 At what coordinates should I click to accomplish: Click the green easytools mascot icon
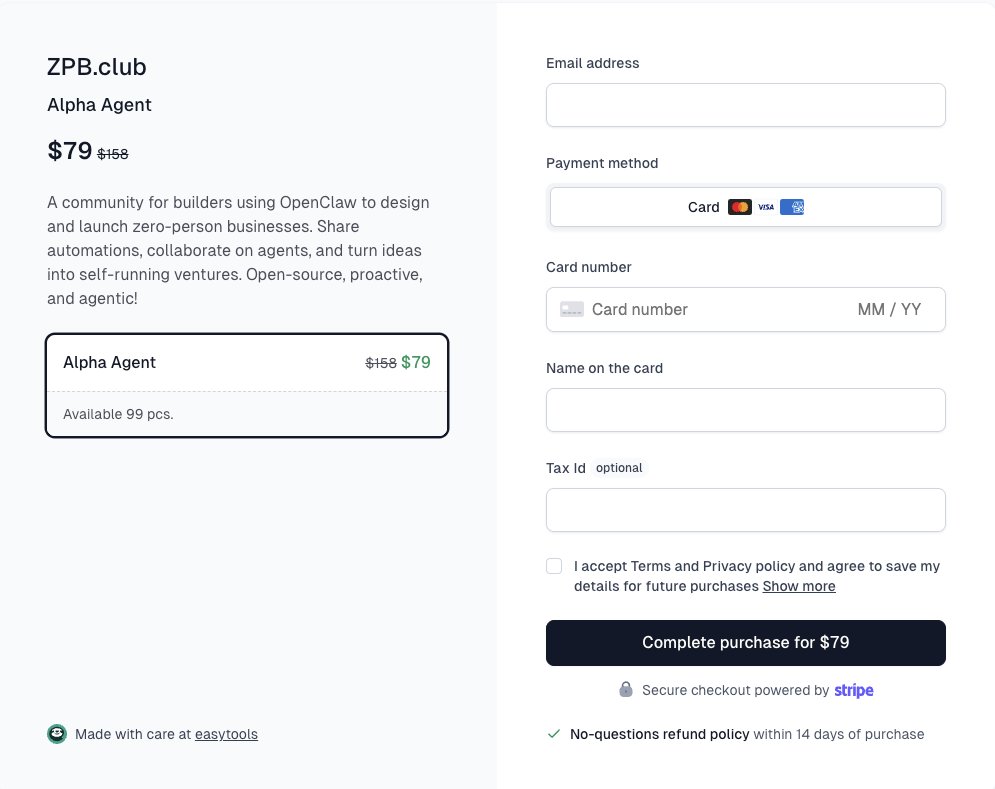coord(57,734)
